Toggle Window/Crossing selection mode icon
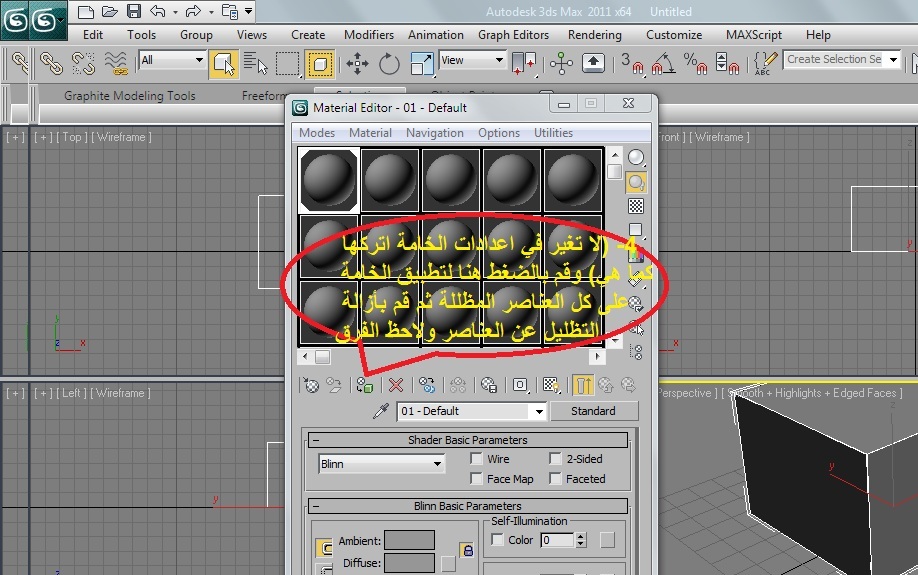Viewport: 918px width, 575px height. click(320, 63)
